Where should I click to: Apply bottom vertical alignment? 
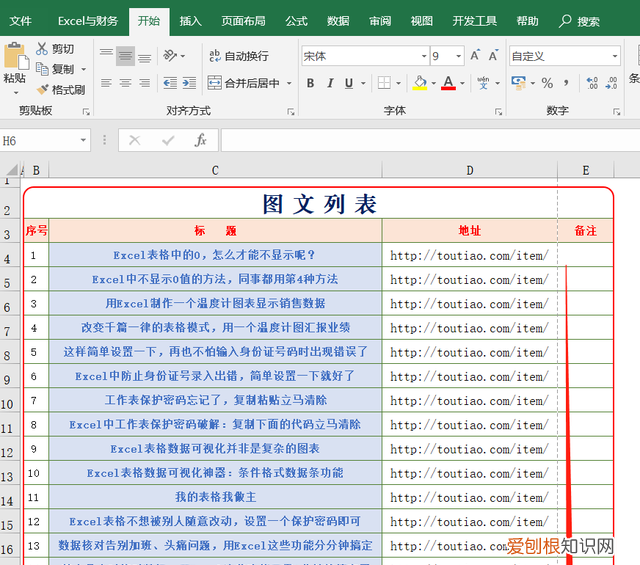point(144,56)
